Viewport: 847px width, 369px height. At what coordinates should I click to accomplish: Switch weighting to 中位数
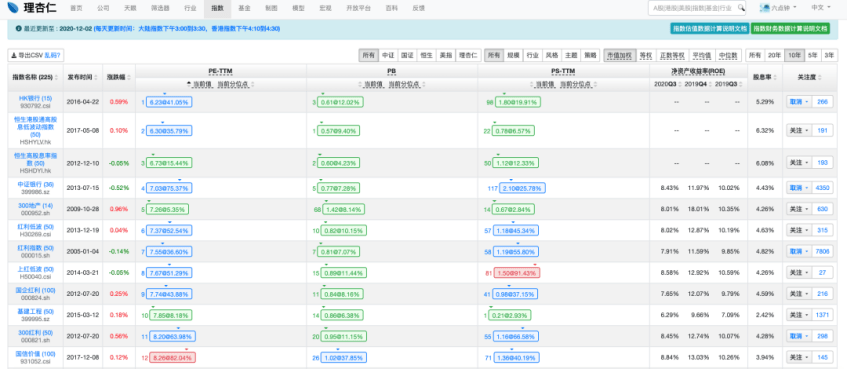coord(728,55)
